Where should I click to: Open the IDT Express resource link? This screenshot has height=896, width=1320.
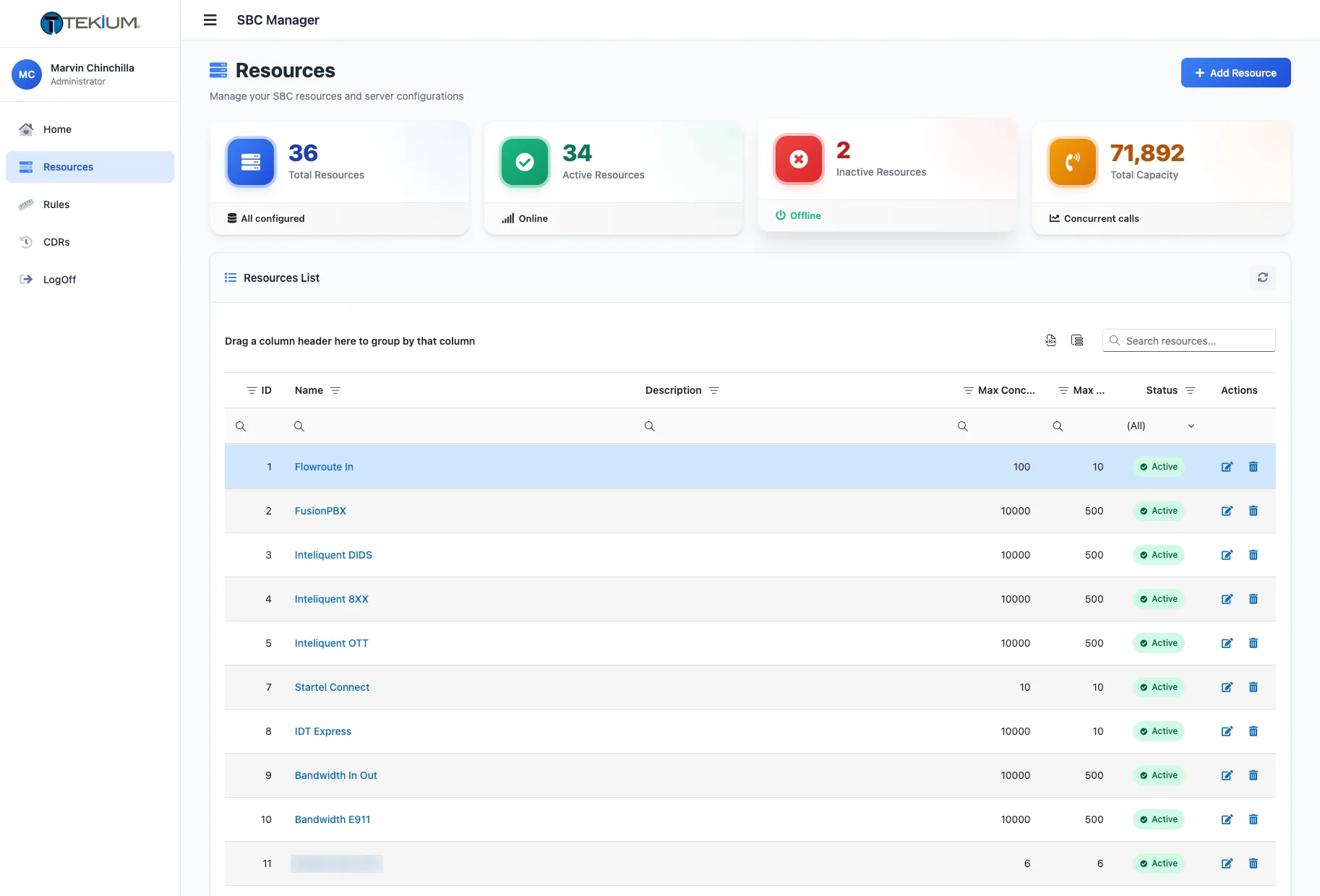pos(323,731)
